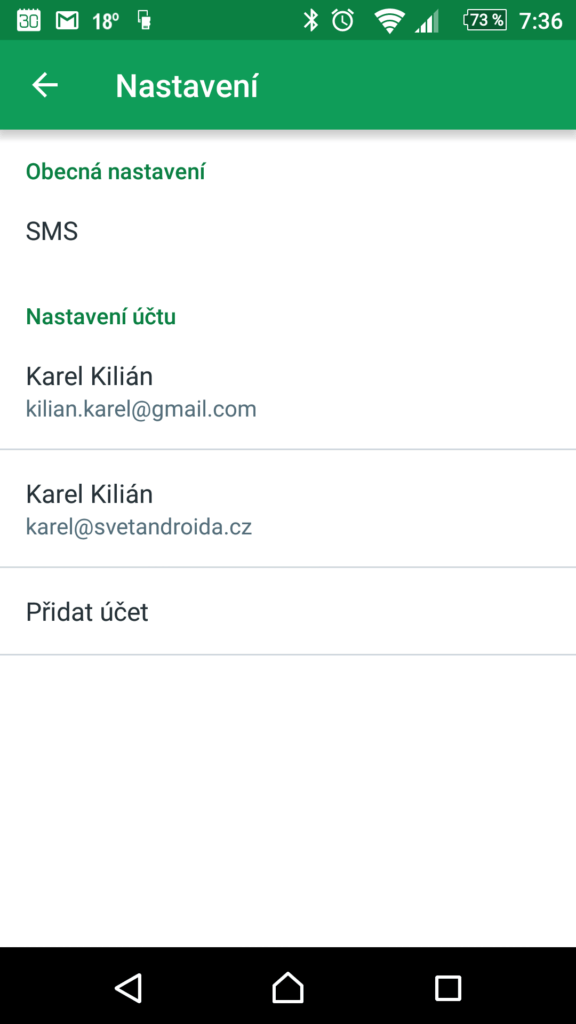Tap the alarm clock status icon
The width and height of the screenshot is (576, 1024).
click(343, 20)
